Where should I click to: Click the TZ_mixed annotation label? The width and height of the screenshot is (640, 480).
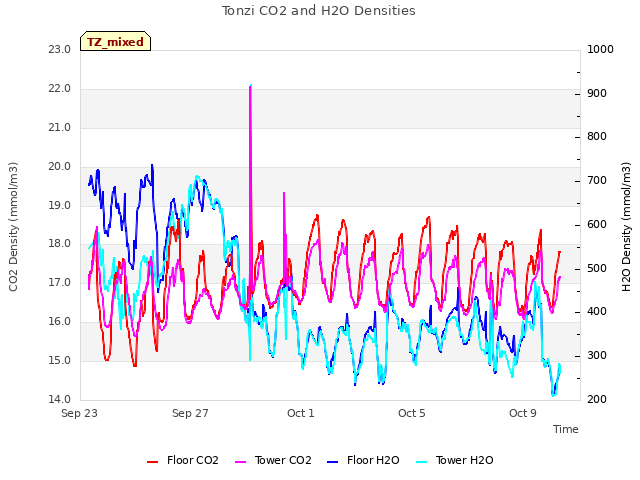tap(116, 42)
